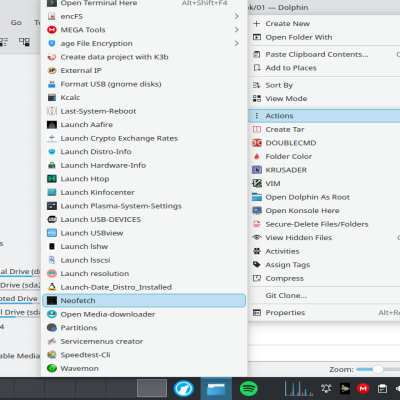Click the Launch Kinfocenter icon
400x400 pixels.
(52, 192)
